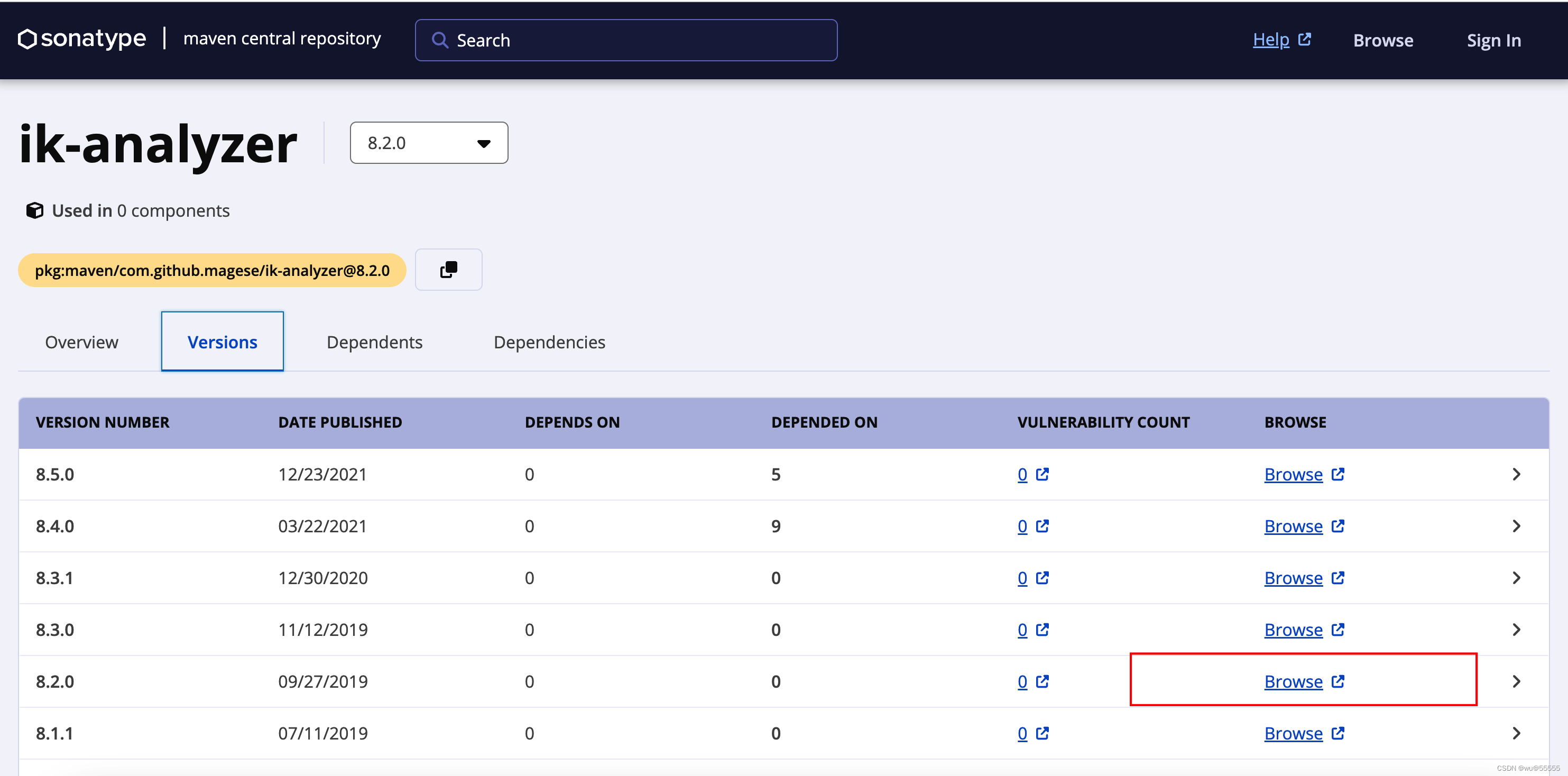Click the Browse external link icon for 8.4.0

[x=1340, y=526]
